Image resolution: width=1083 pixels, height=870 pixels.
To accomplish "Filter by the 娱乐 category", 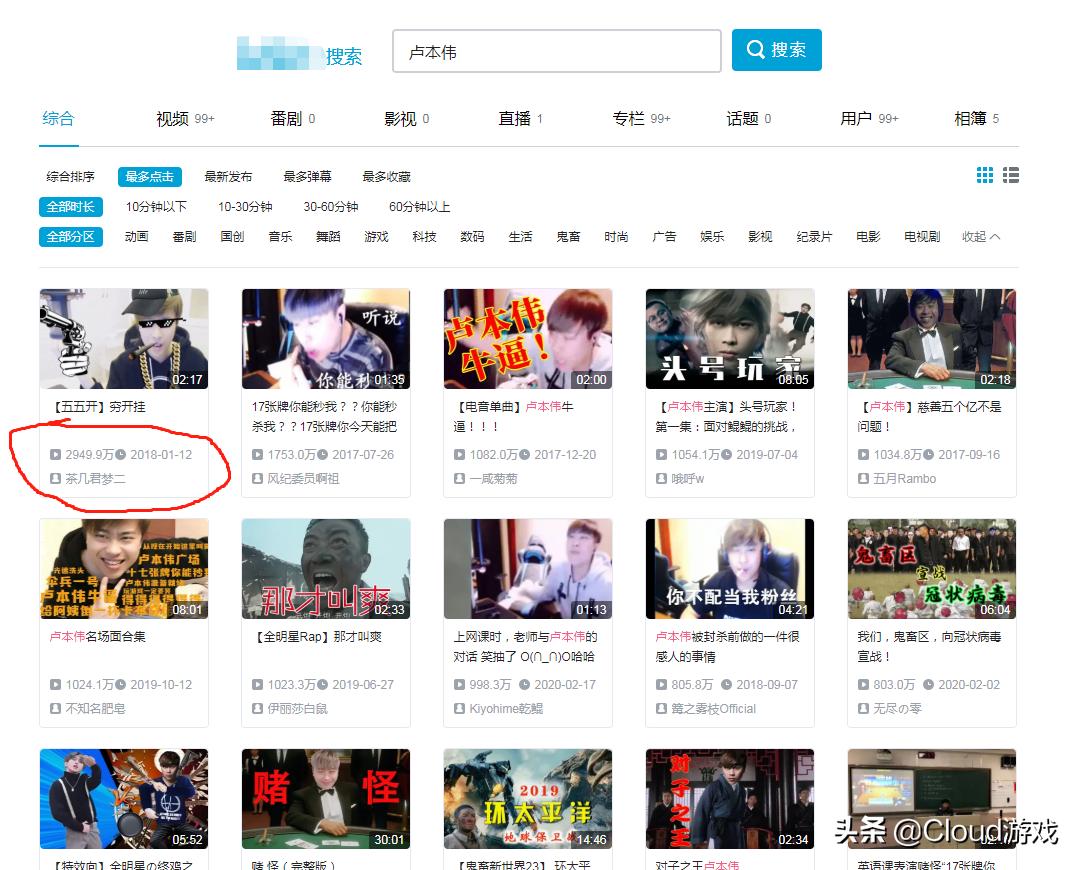I will (x=712, y=237).
